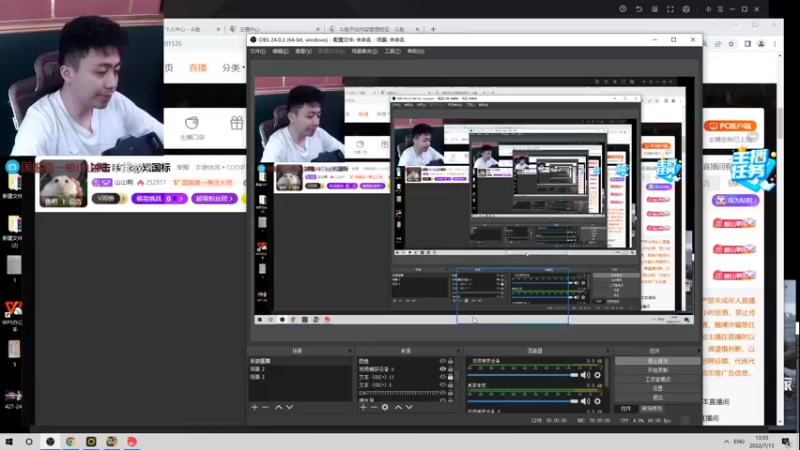The width and height of the screenshot is (800, 450).
Task: Select 场景 3 in the Scenes list
Action: [300, 377]
